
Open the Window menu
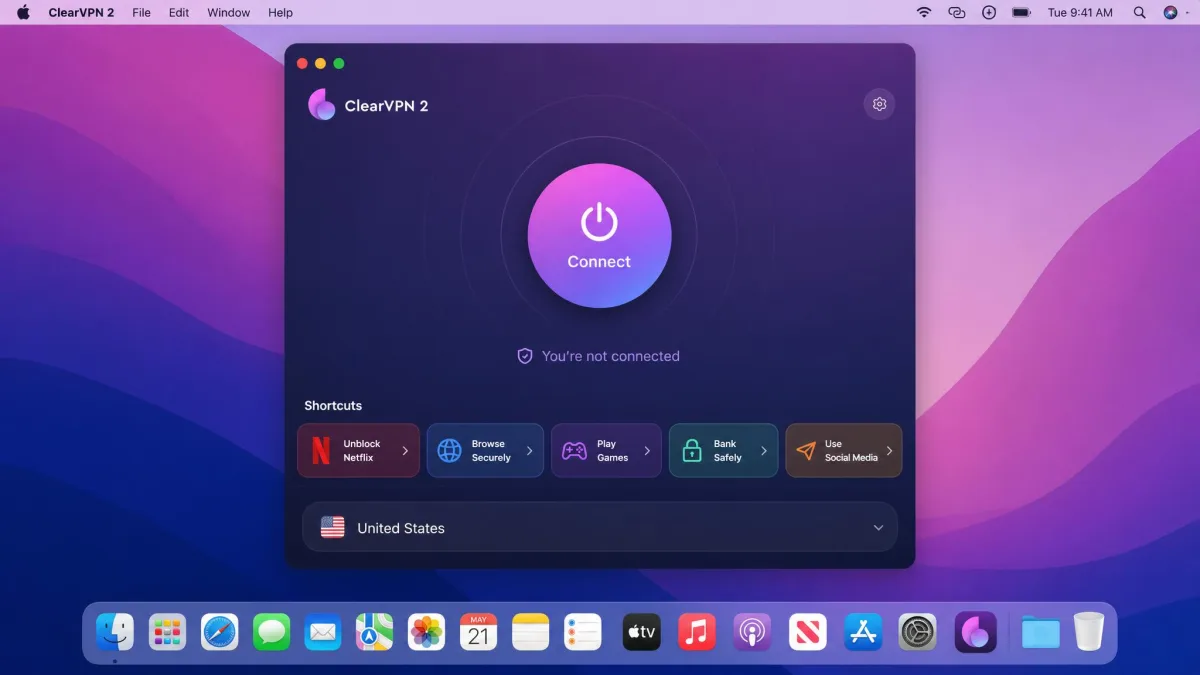click(228, 12)
